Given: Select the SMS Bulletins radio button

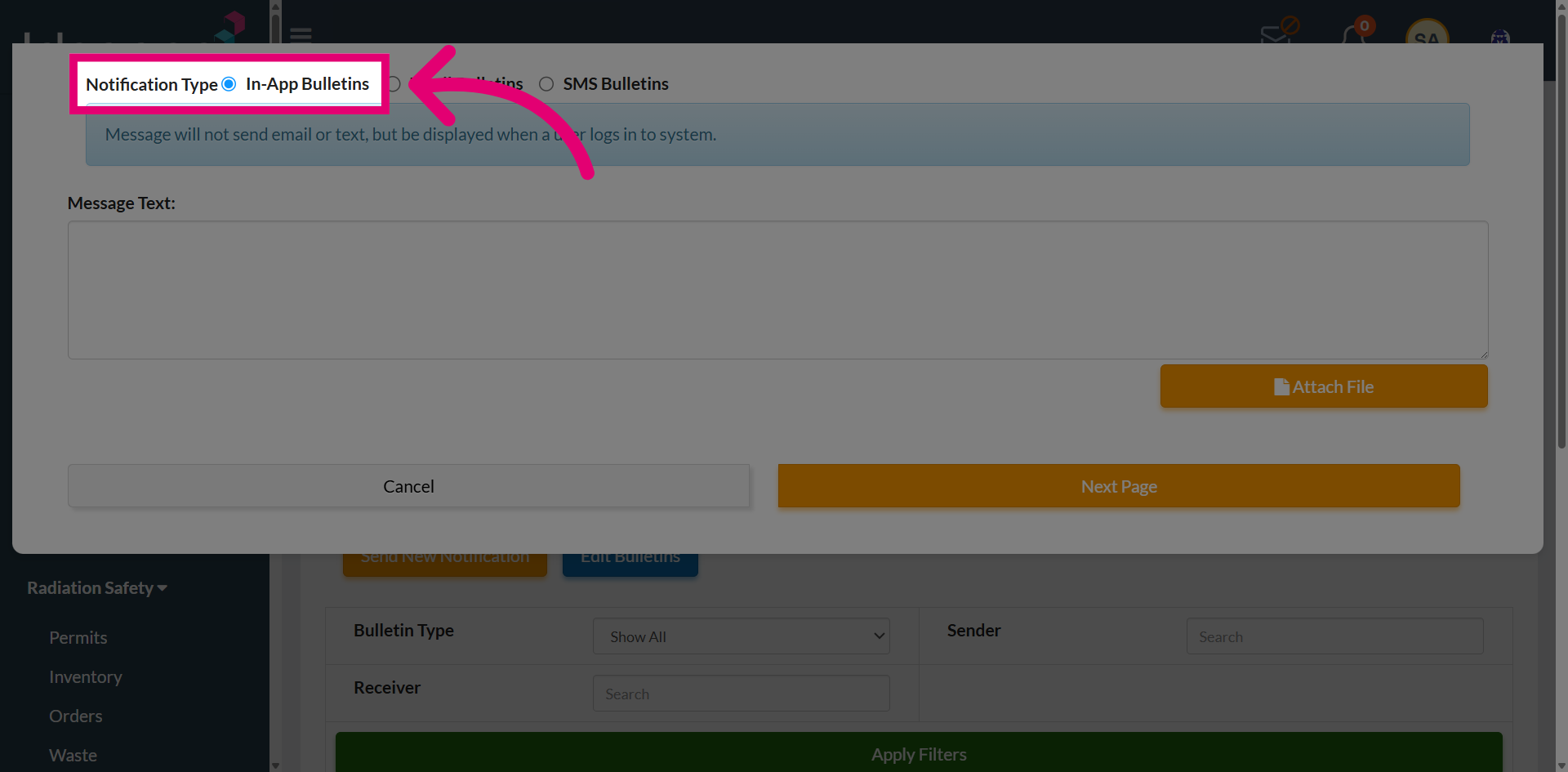Looking at the screenshot, I should click(546, 84).
